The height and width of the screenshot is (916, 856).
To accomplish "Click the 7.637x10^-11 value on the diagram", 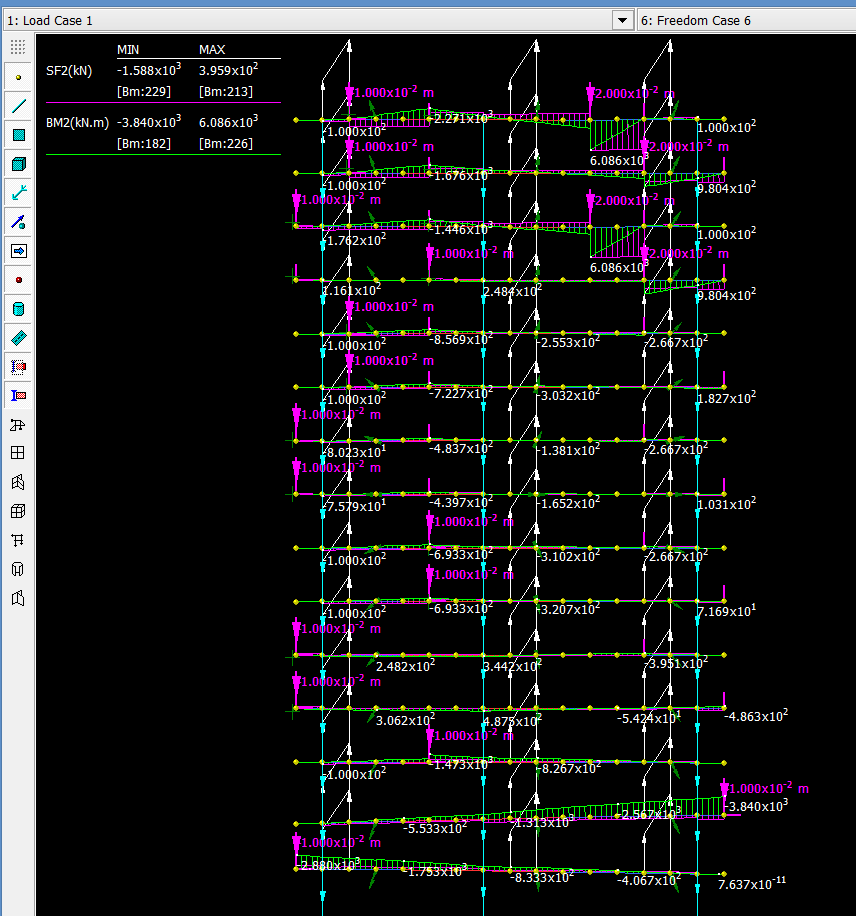I will click(x=752, y=883).
